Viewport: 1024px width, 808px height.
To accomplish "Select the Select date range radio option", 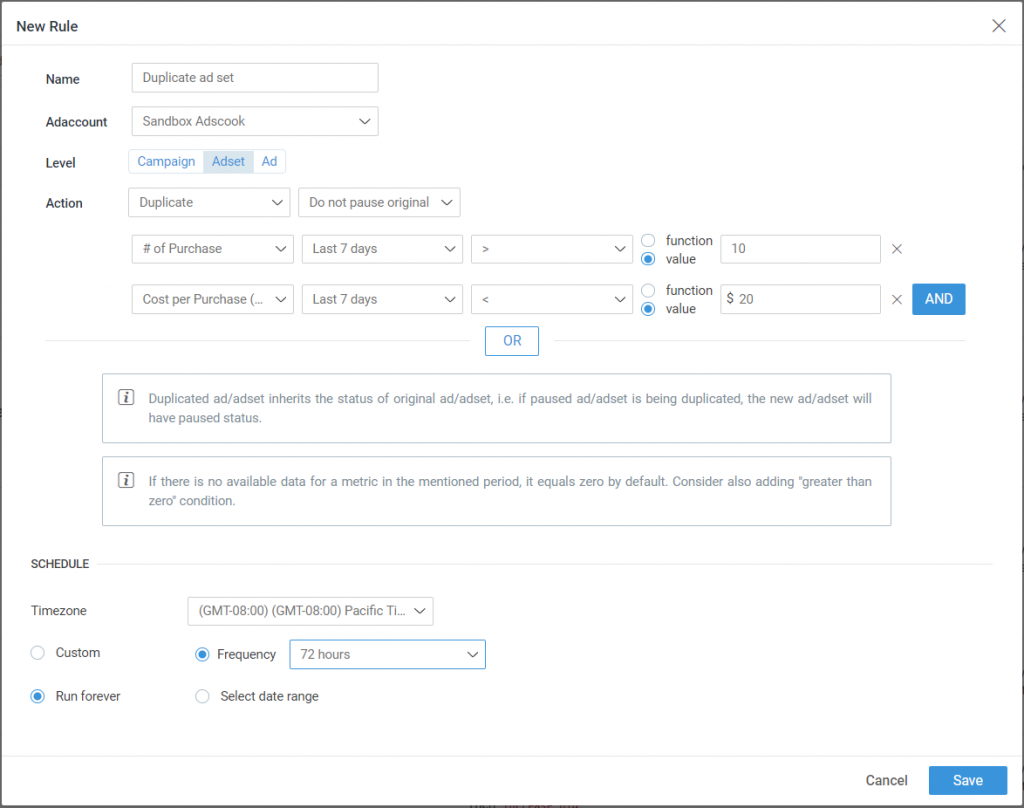I will (x=202, y=696).
